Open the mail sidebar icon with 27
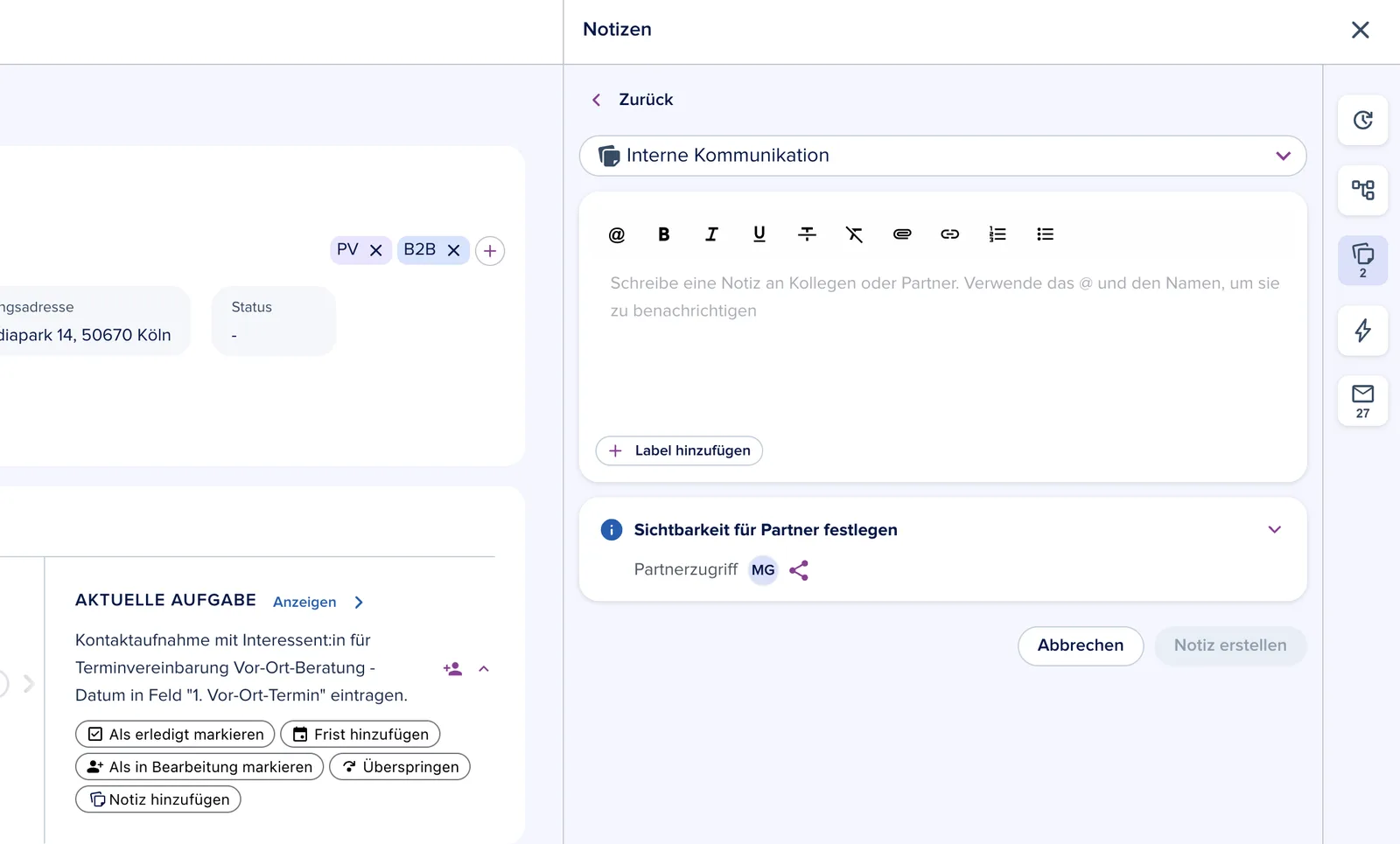 pos(1362,401)
